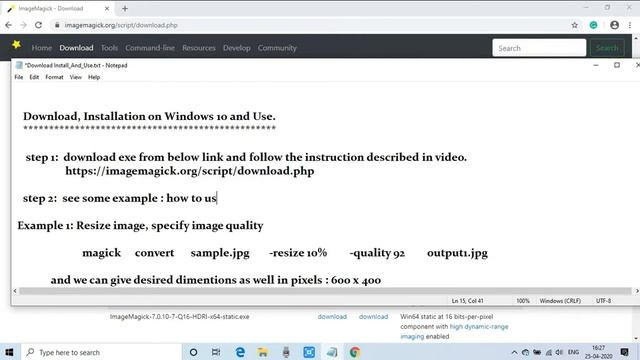Show hidden tray icons chevron

[514, 352]
